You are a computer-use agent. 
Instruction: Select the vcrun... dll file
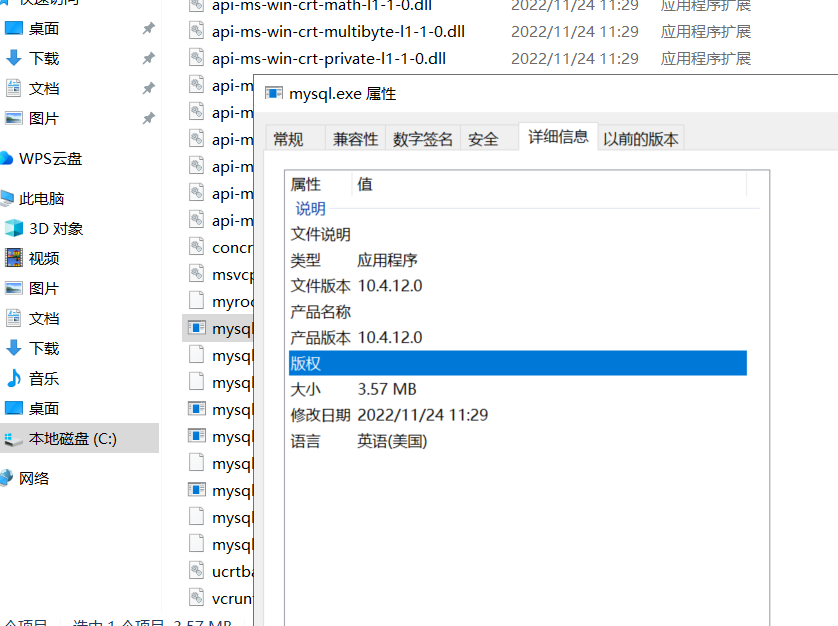click(x=232, y=599)
